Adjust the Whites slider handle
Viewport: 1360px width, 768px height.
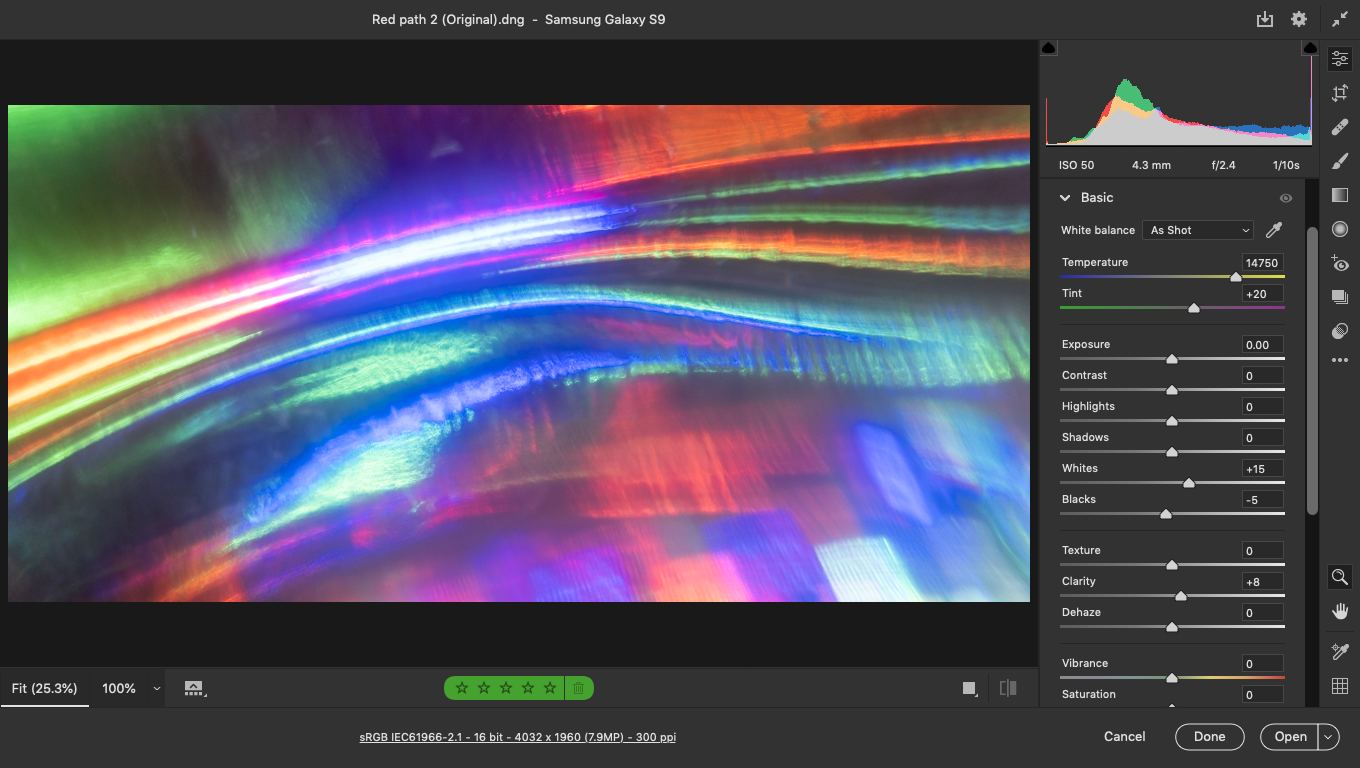1189,483
